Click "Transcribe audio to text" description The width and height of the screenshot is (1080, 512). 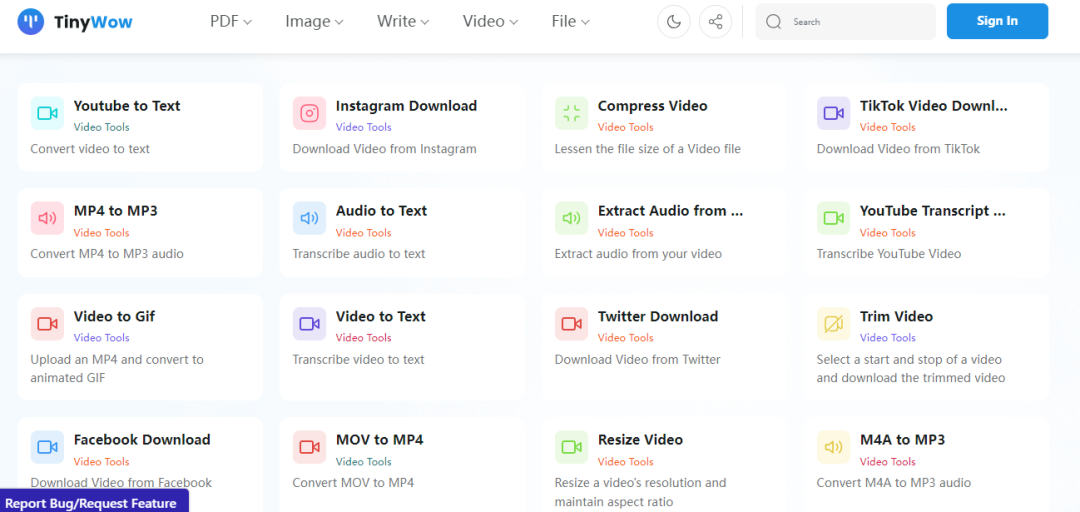[359, 254]
